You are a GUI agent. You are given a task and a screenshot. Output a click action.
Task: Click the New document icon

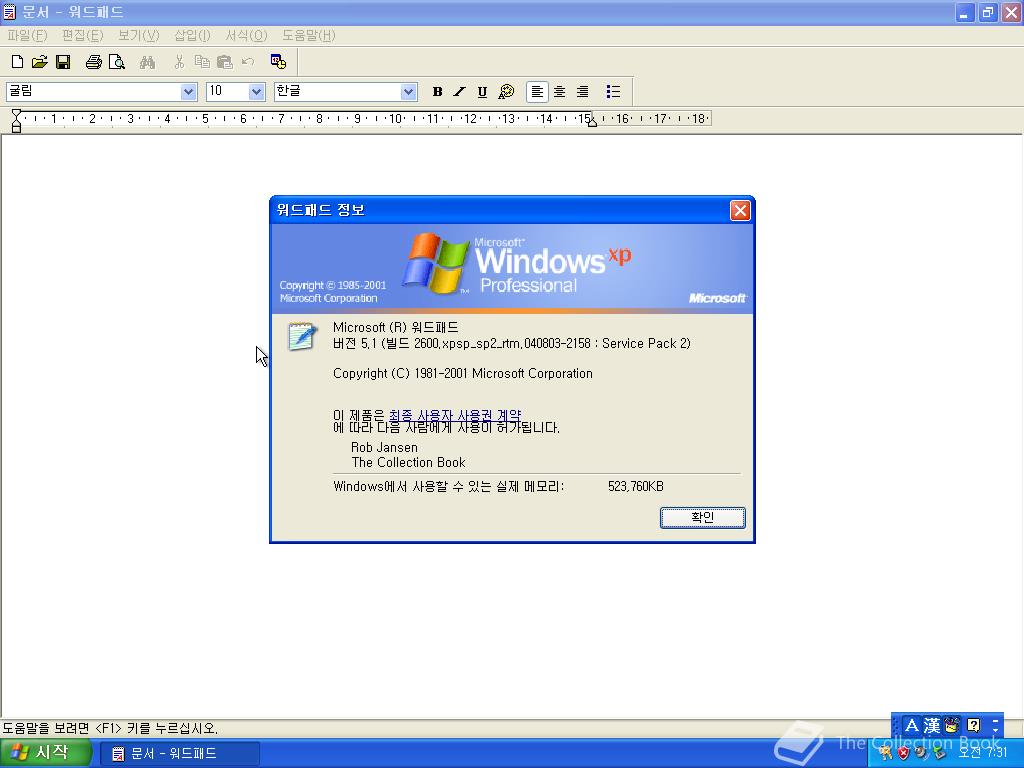pyautogui.click(x=18, y=62)
